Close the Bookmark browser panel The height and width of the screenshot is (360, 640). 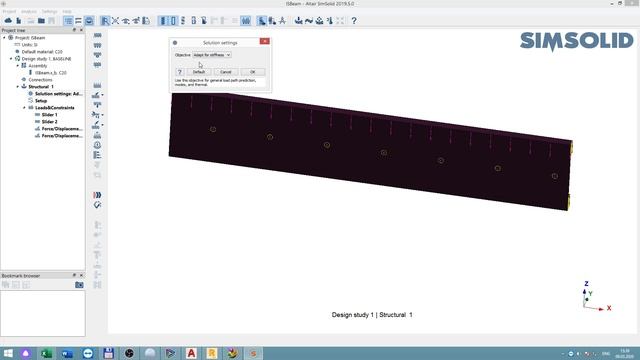(x=81, y=276)
